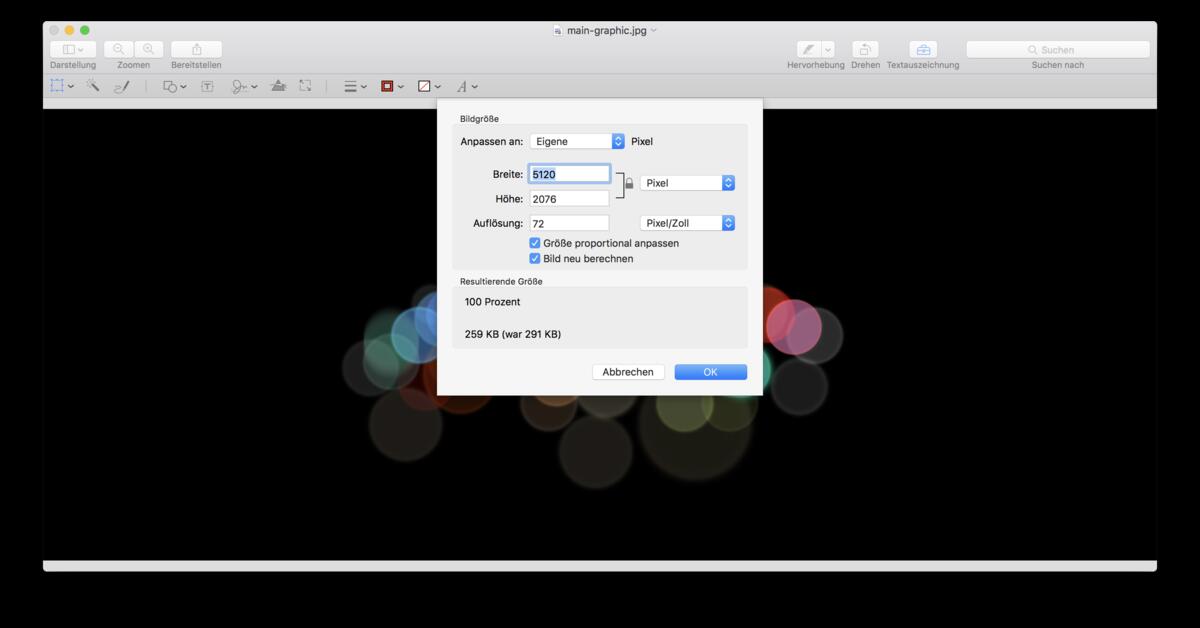Click the Adjust Color levels icon

(277, 86)
